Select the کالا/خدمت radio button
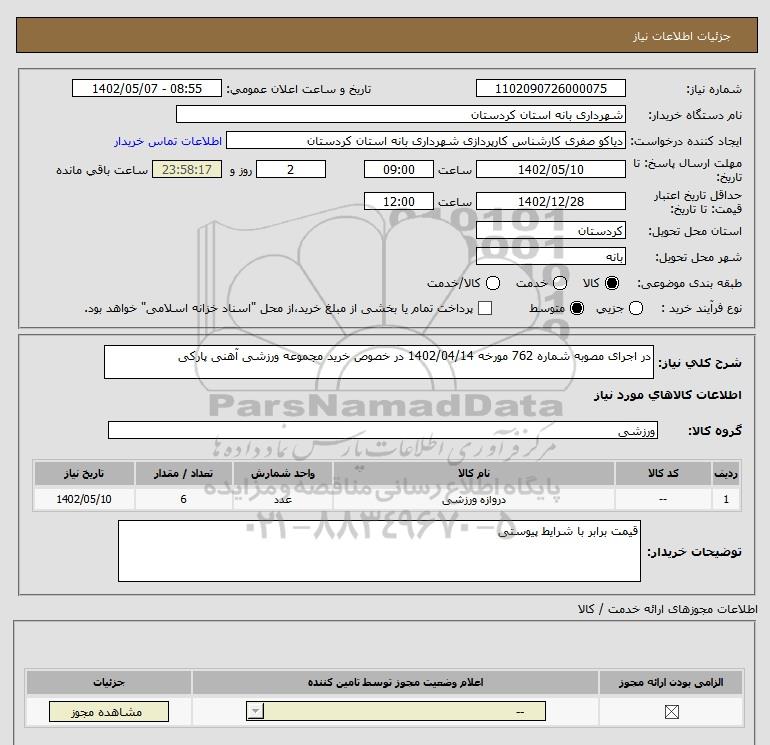770x745 pixels. [x=493, y=283]
